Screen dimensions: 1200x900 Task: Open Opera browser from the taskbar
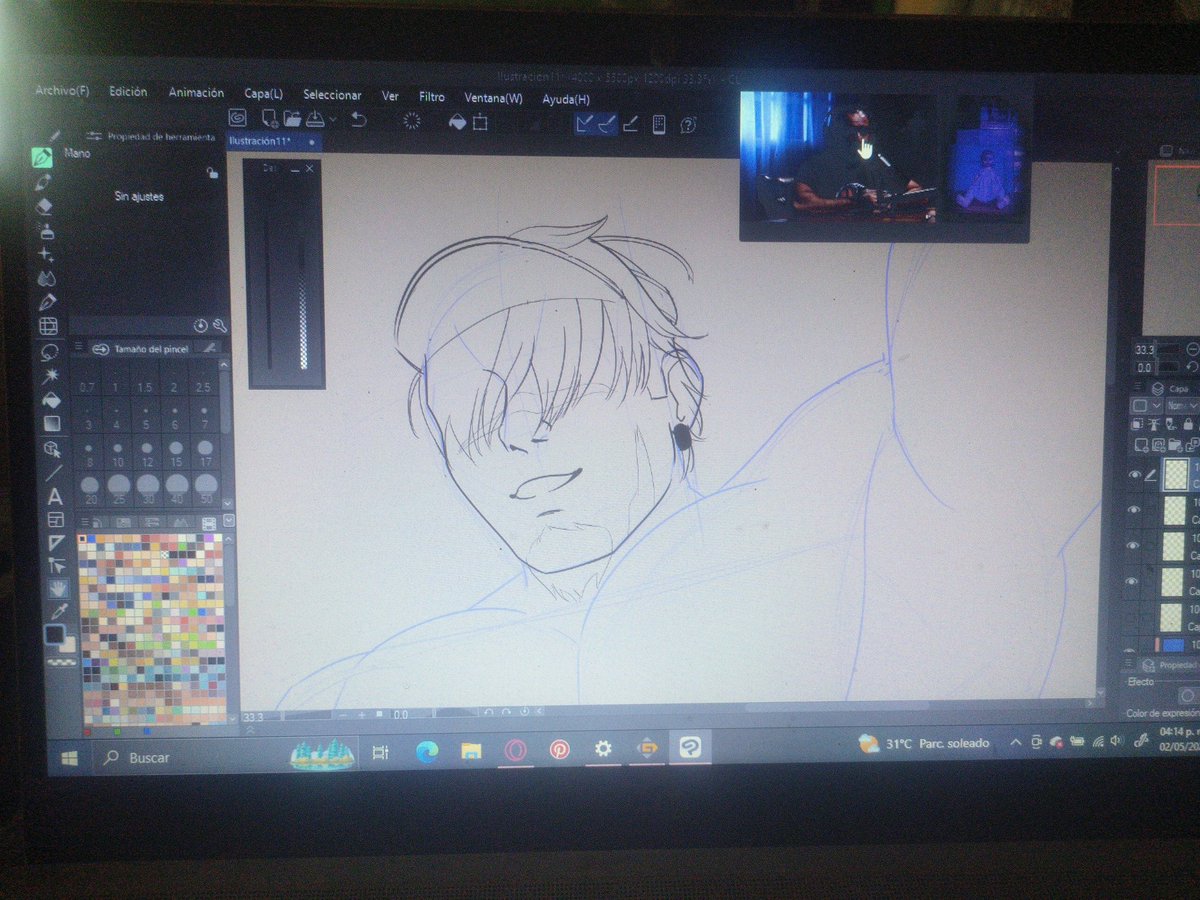[514, 750]
